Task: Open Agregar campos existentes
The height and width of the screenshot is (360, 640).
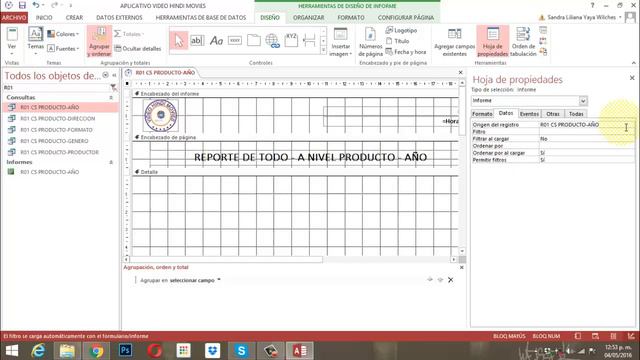Action: (454, 42)
